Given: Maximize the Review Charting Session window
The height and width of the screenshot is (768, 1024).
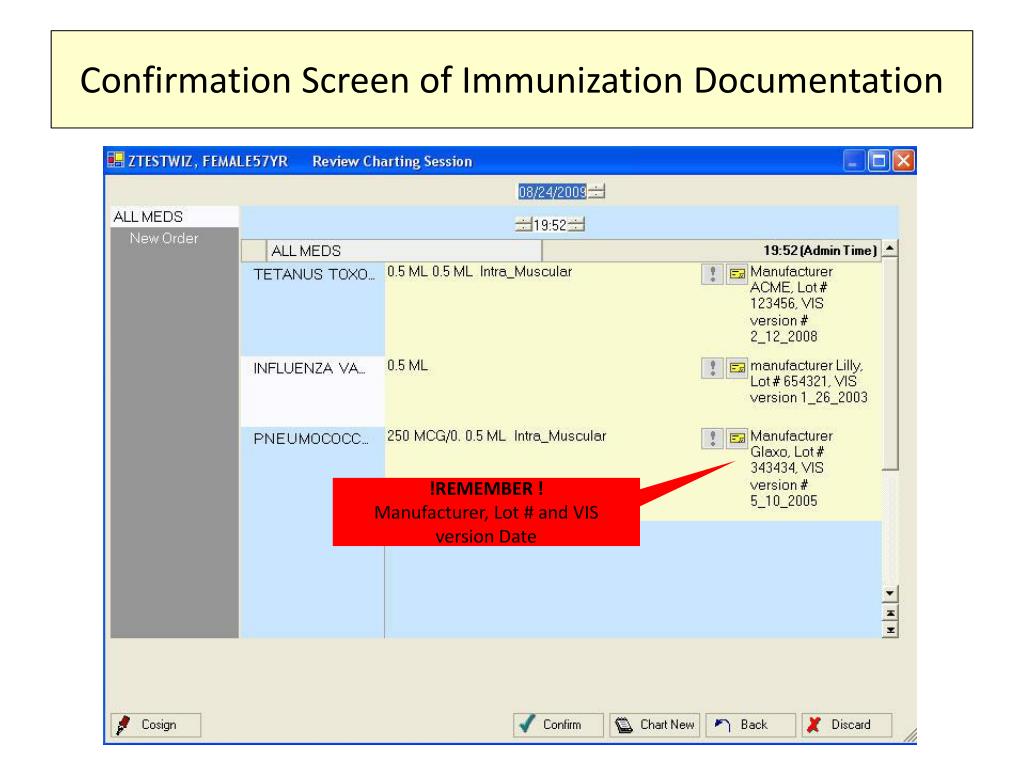Looking at the screenshot, I should (878, 161).
